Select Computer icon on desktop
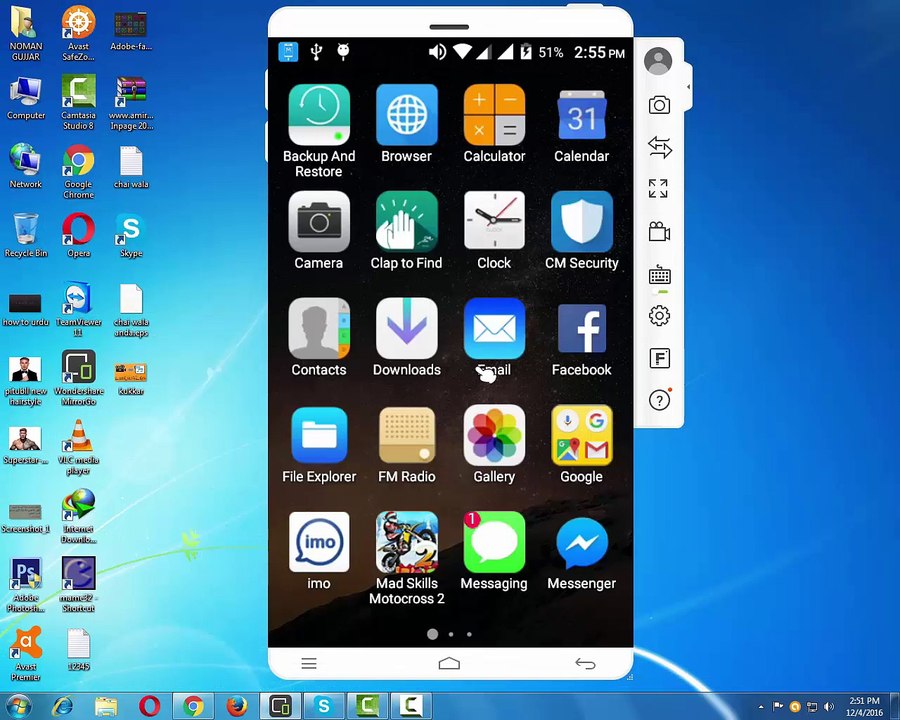This screenshot has width=900, height=720. [x=25, y=98]
